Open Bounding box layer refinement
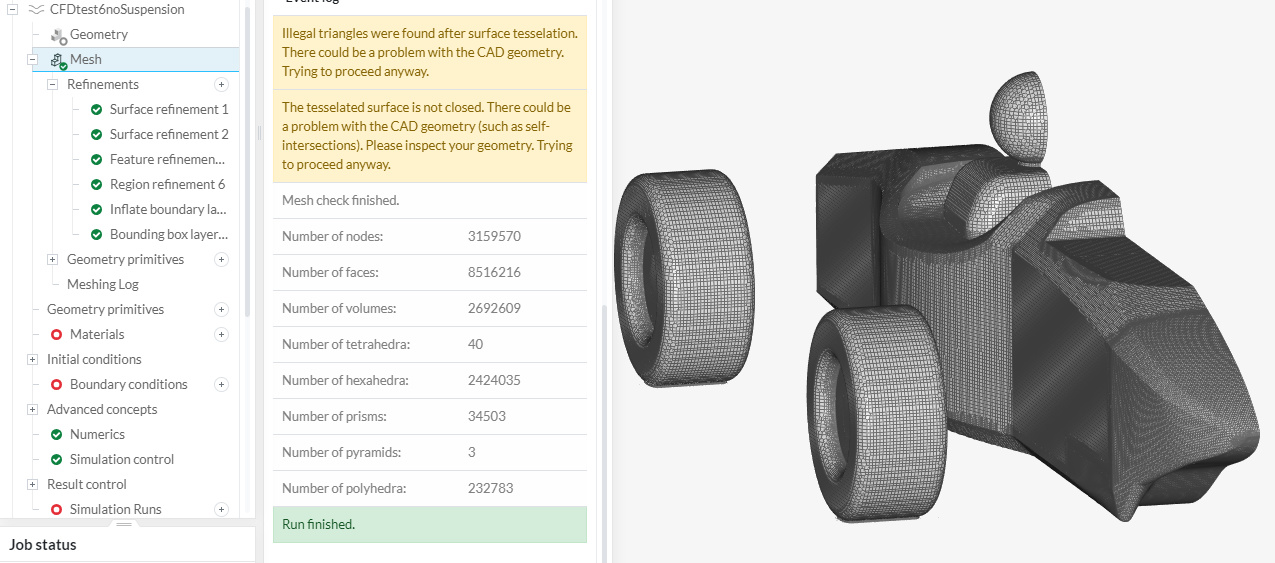The height and width of the screenshot is (563, 1275). 169,235
